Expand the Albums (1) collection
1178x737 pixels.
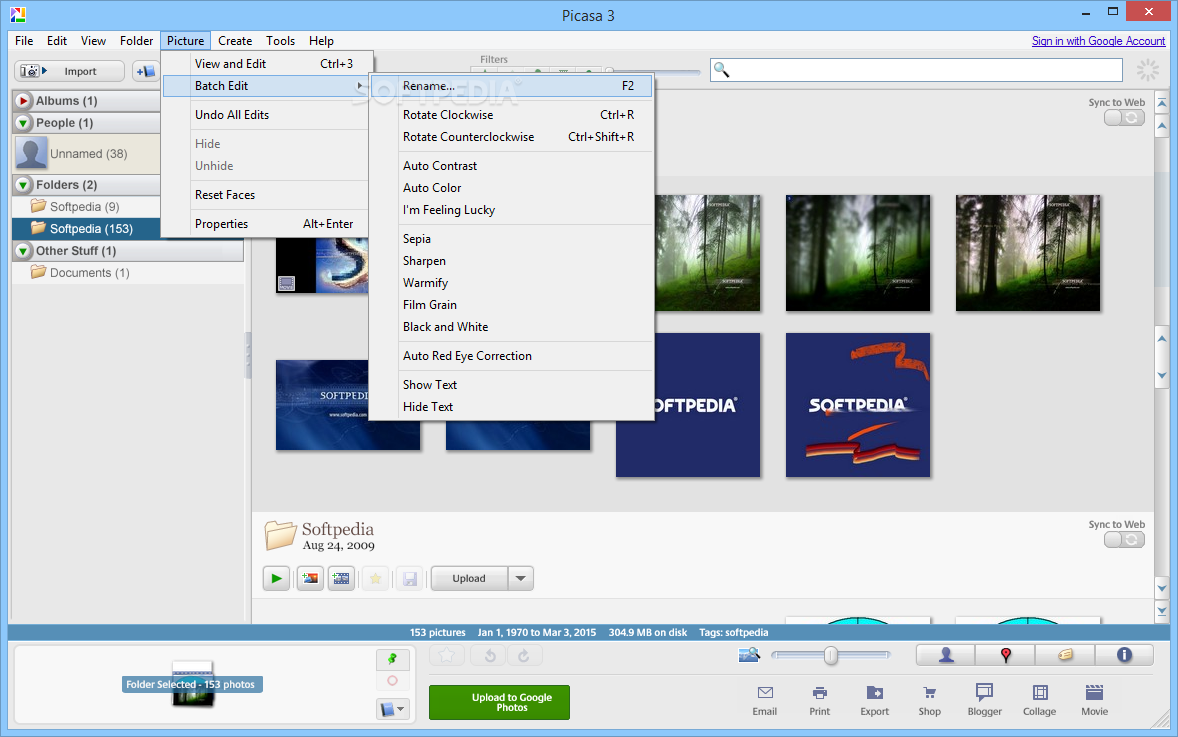coord(23,101)
